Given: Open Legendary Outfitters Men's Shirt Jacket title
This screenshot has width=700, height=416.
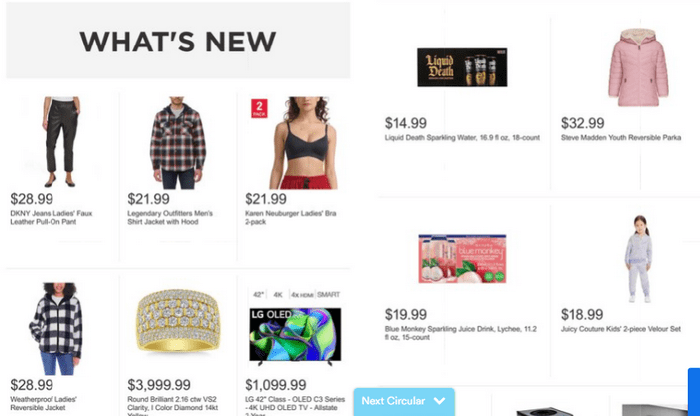Looking at the screenshot, I should pyautogui.click(x=170, y=217).
